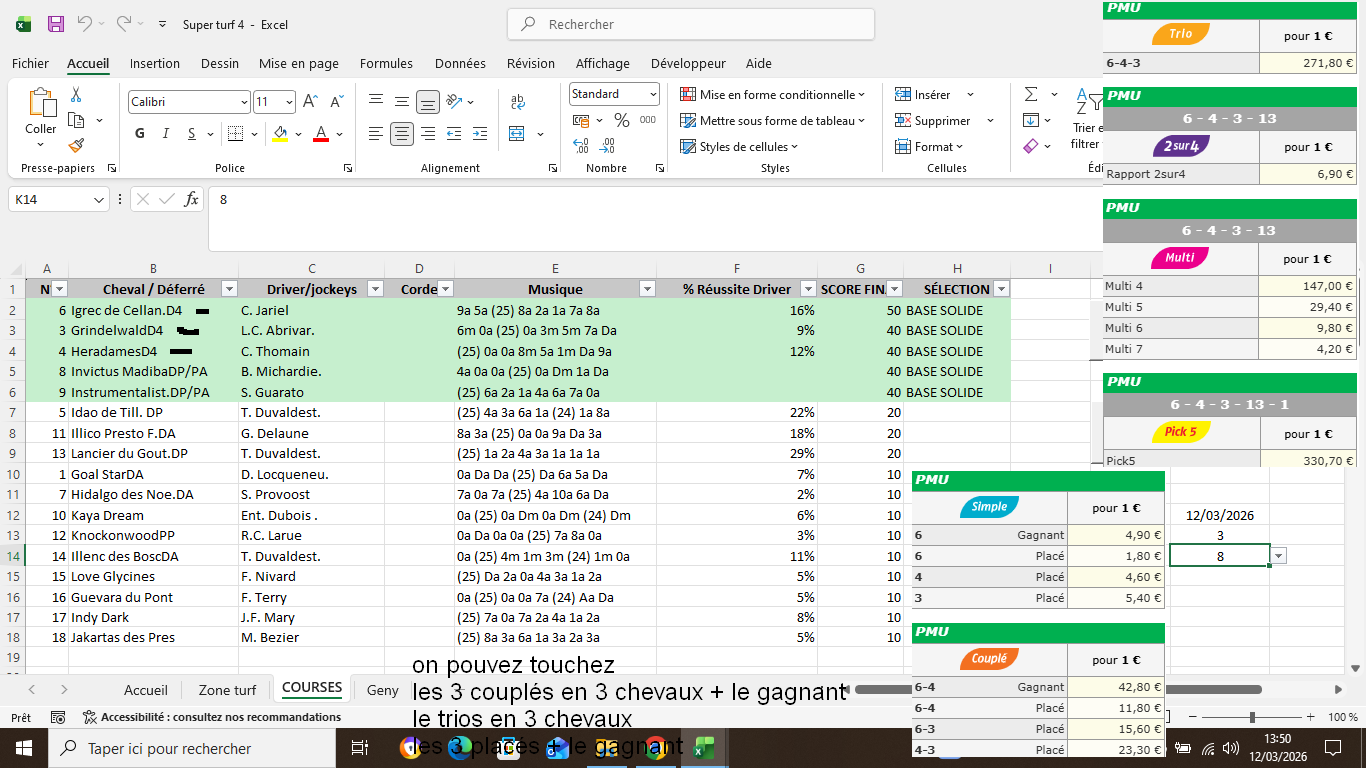The height and width of the screenshot is (768, 1366).
Task: Toggle underline with the S button
Action: coord(194,134)
